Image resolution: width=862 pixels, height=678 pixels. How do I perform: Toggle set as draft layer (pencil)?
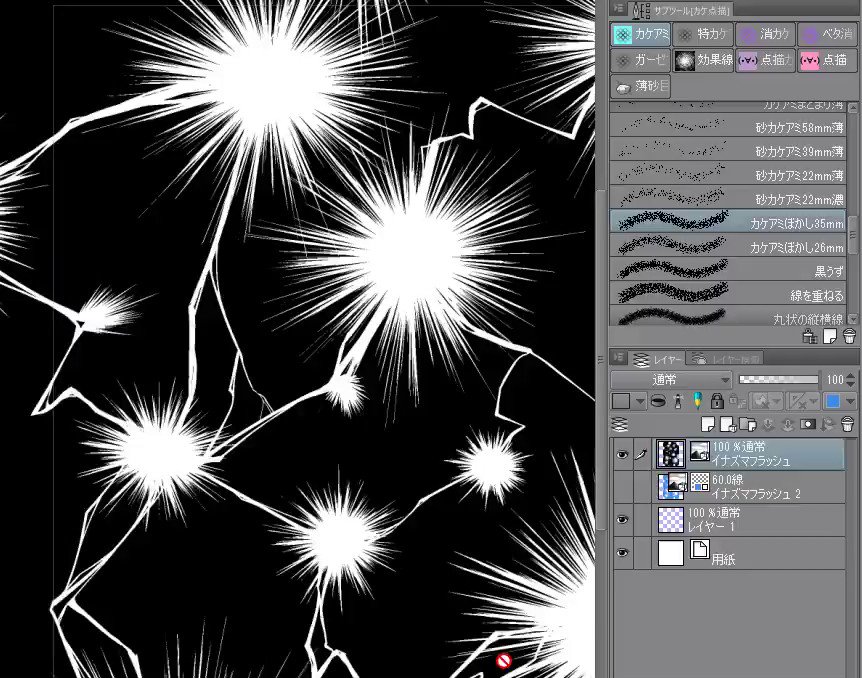[697, 401]
